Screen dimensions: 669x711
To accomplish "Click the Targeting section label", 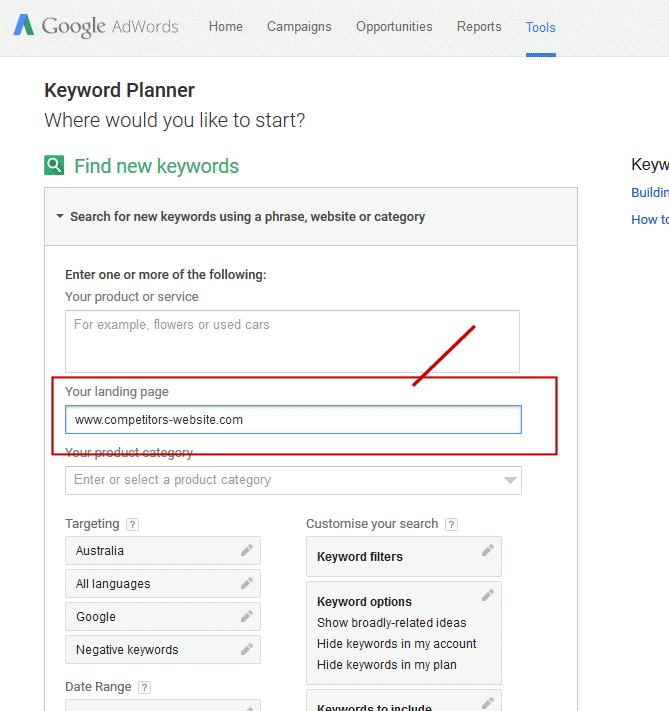I will (x=92, y=524).
